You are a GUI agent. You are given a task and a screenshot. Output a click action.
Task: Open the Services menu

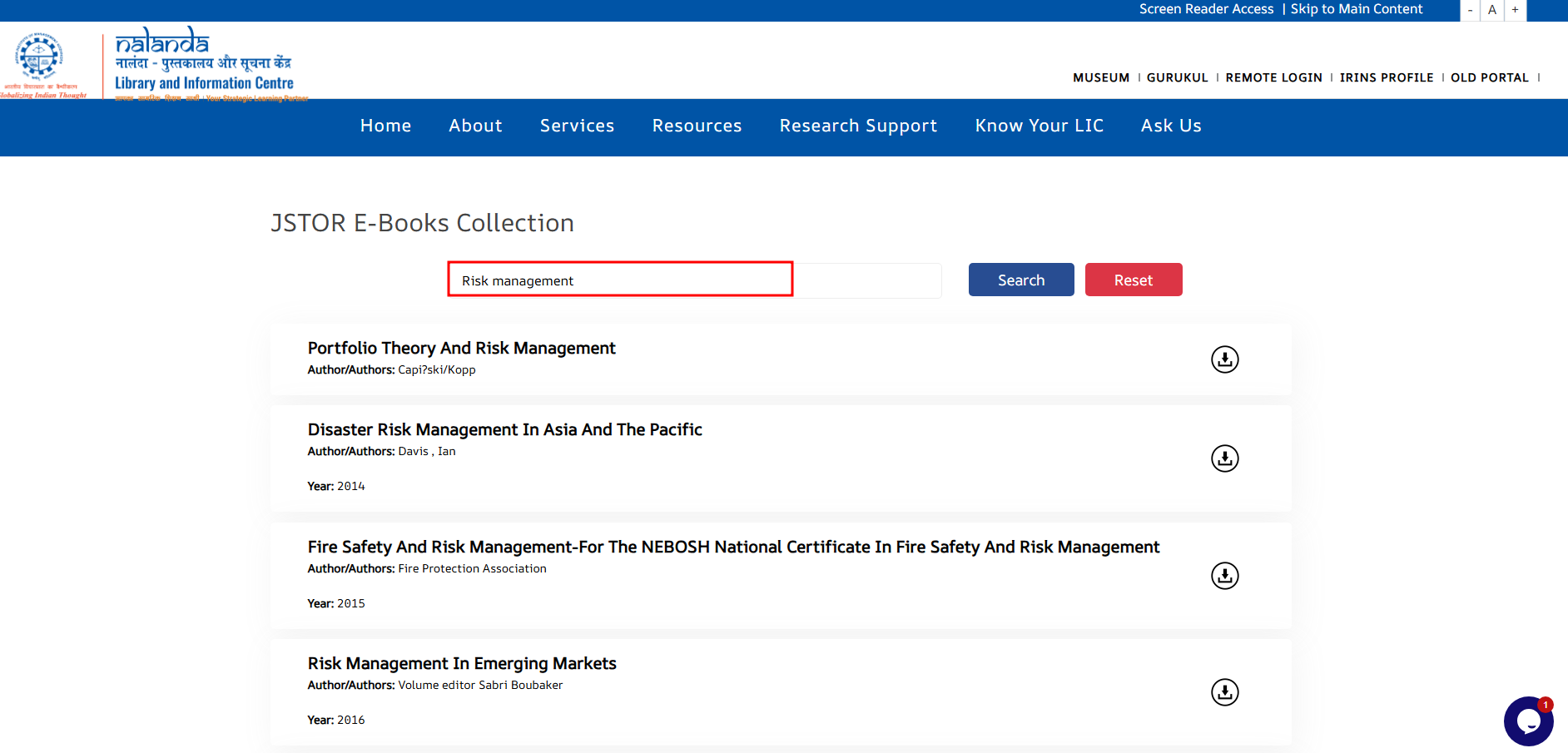tap(577, 126)
